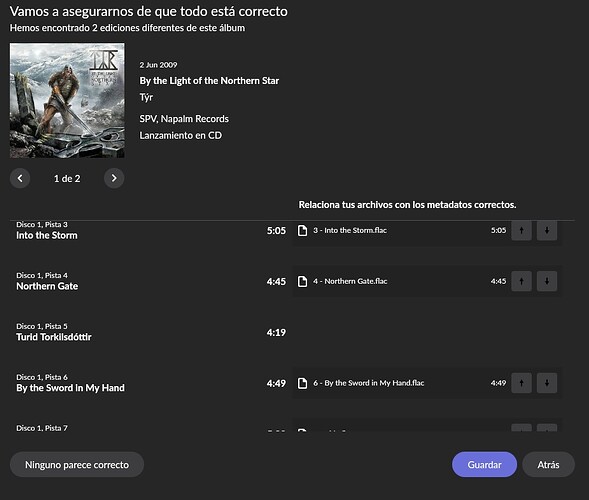Click file icon of By the Sword in My Hand.flac
The height and width of the screenshot is (500, 589).
(302, 383)
